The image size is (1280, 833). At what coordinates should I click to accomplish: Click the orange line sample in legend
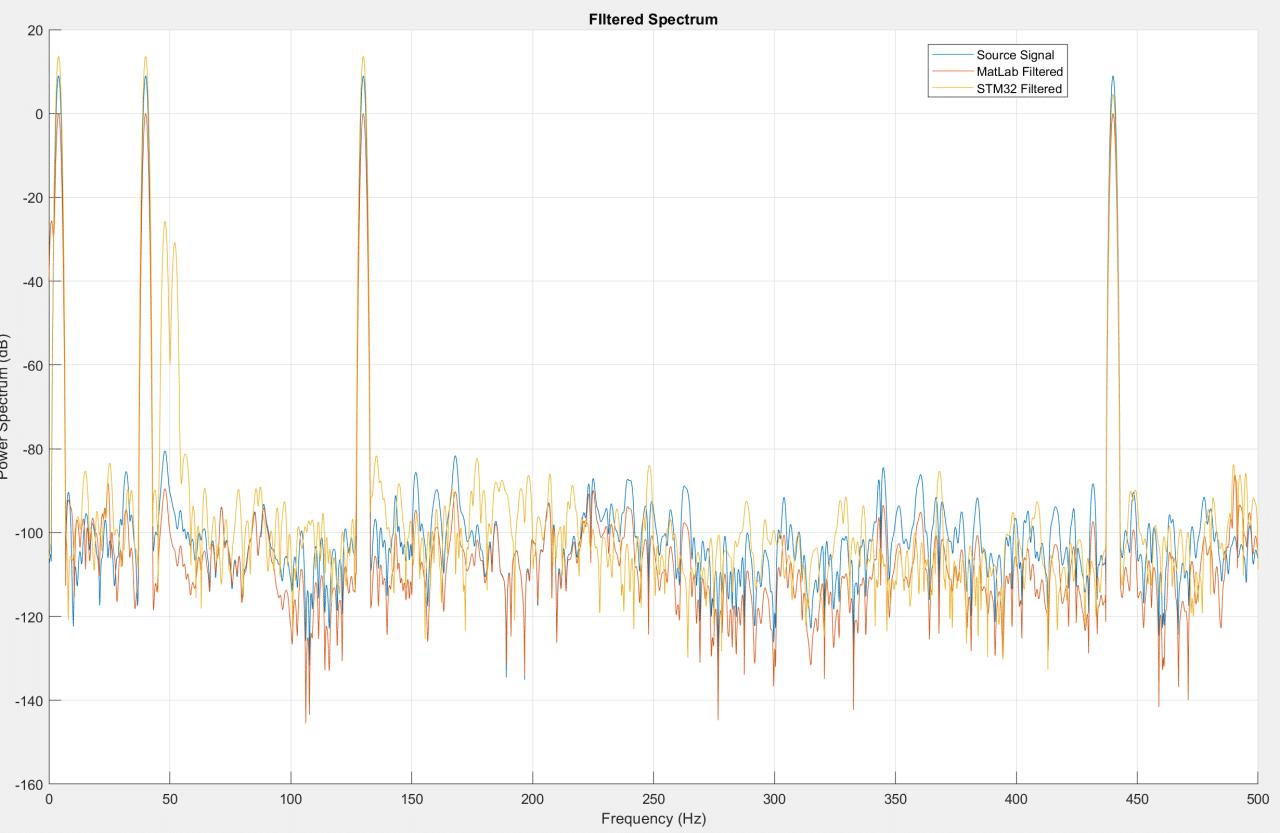pos(951,72)
